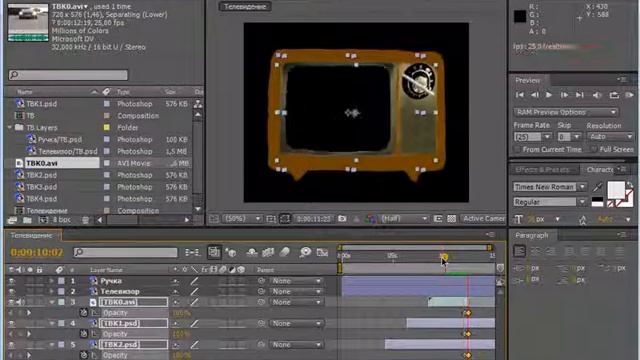Sort project items by Type column
The height and width of the screenshot is (360, 640).
coord(123,92)
